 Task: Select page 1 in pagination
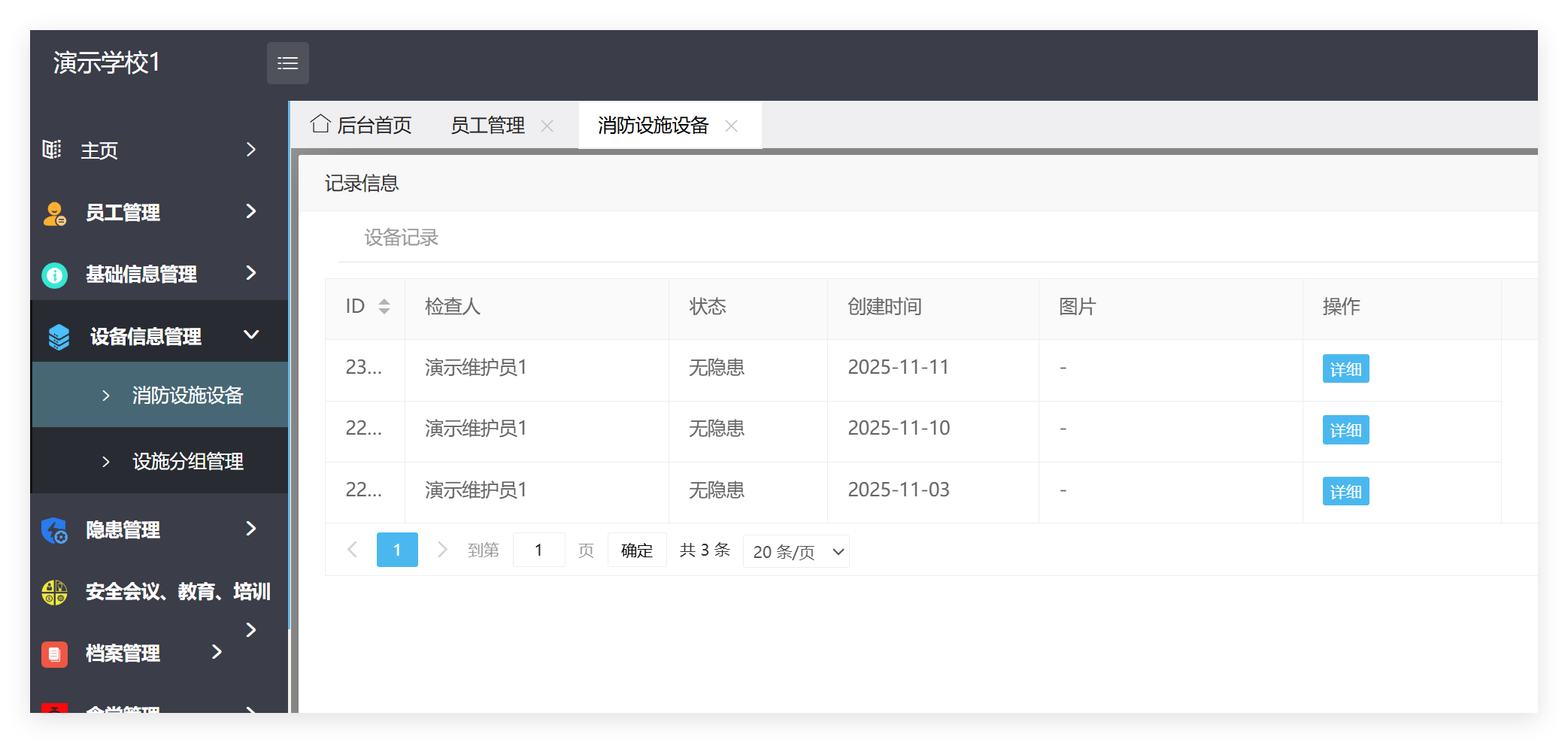(x=397, y=550)
